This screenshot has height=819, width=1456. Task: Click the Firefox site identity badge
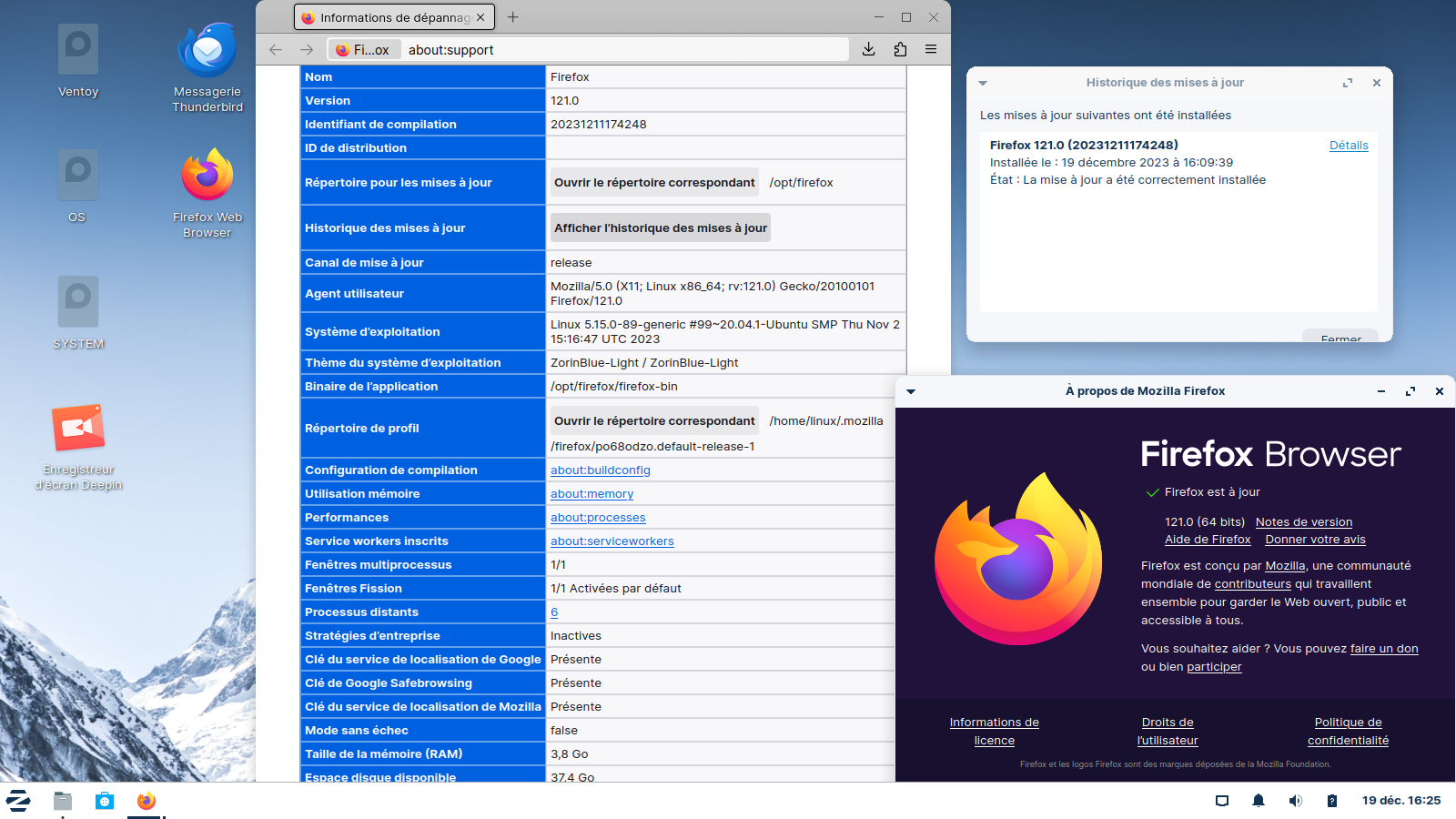tap(362, 50)
